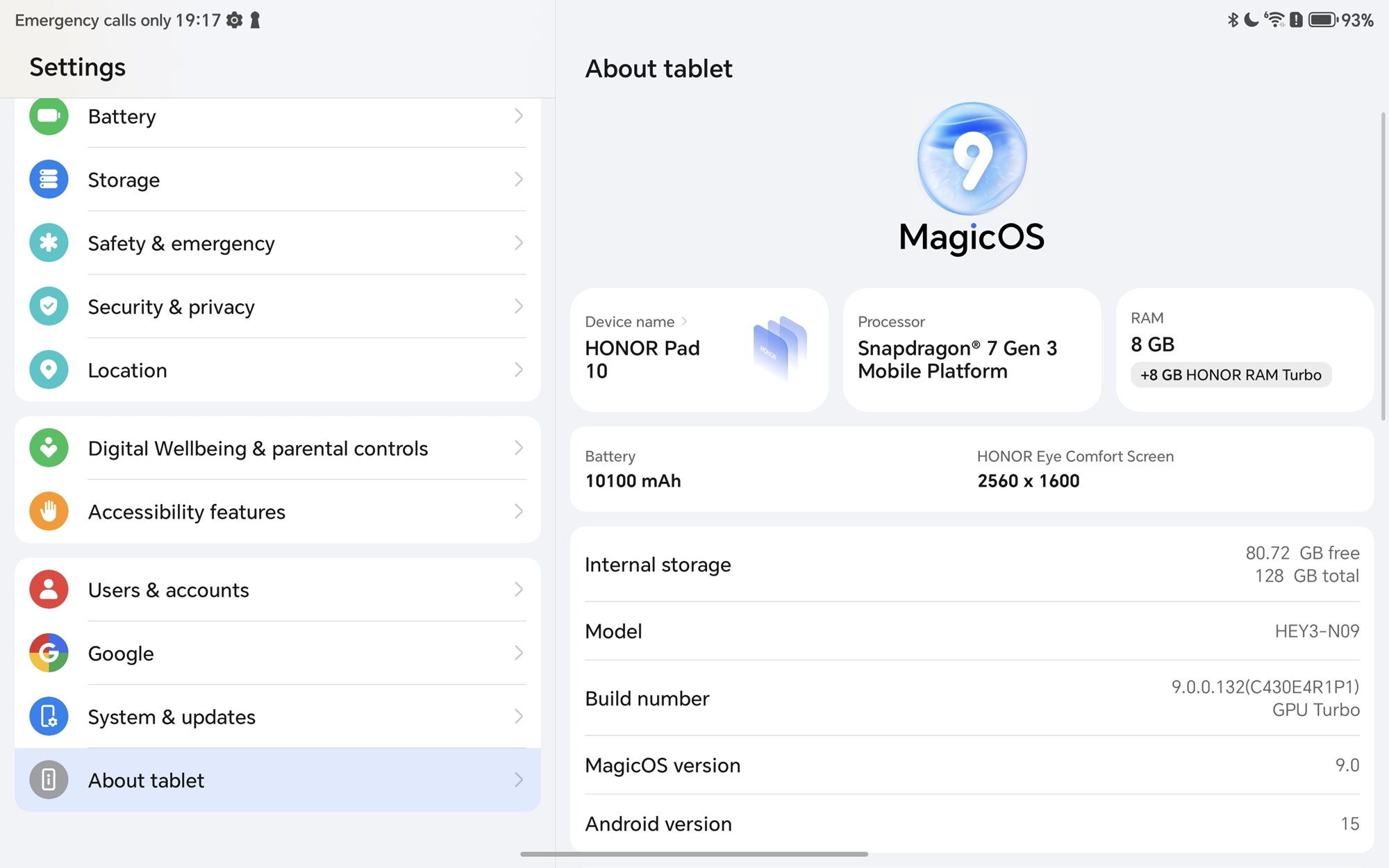Tap the blue Storage icon
This screenshot has height=868, width=1389.
[x=49, y=179]
